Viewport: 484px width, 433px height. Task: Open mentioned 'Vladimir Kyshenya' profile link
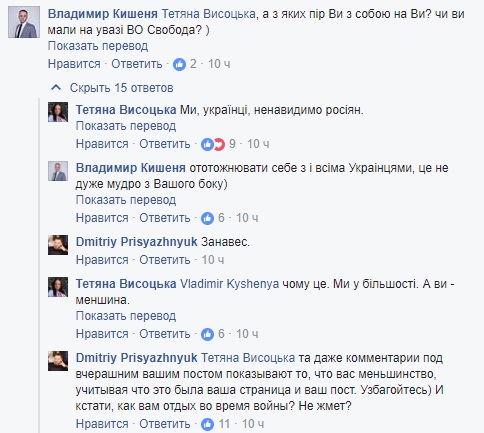click(229, 284)
